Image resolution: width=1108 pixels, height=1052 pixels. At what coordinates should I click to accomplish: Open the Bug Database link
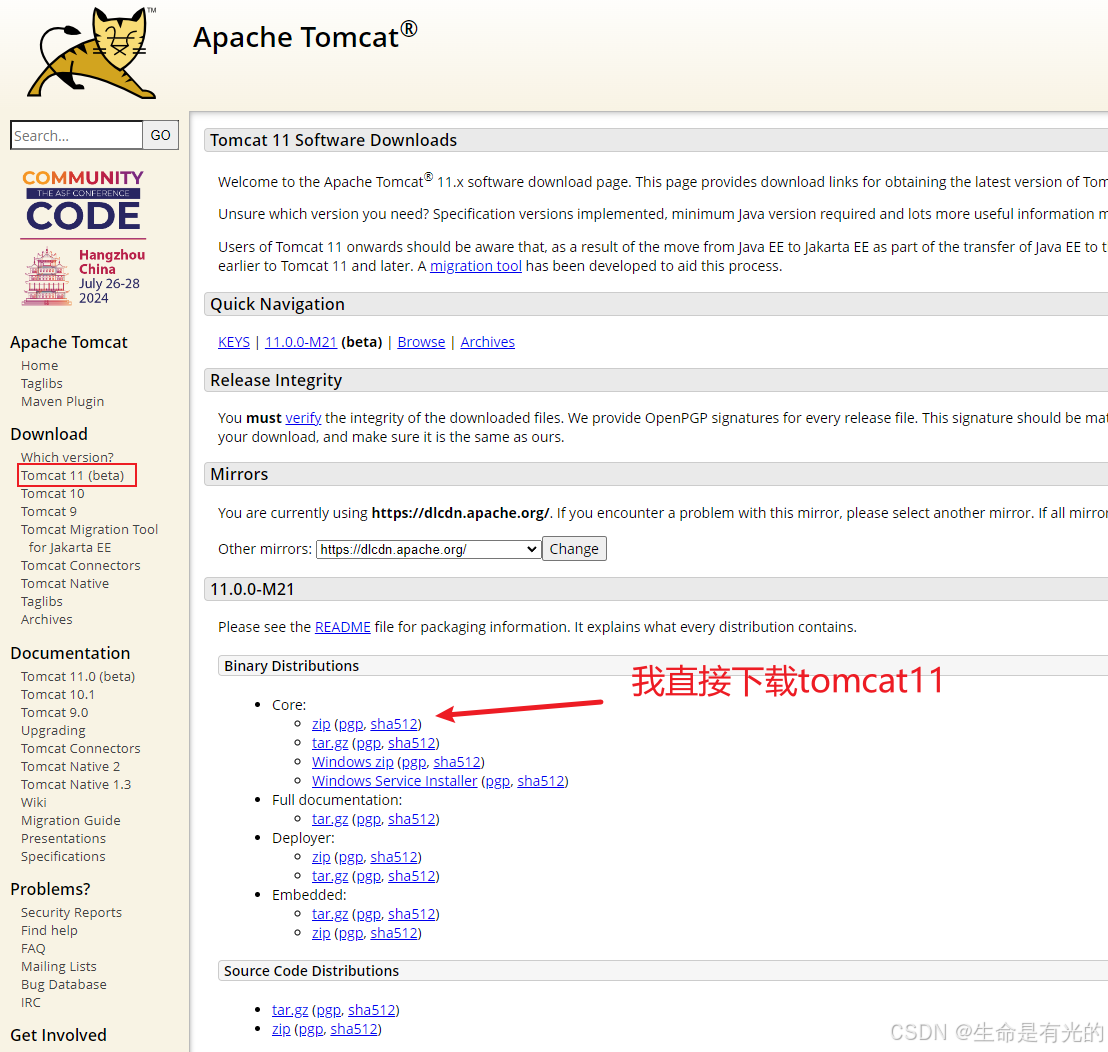coord(64,984)
